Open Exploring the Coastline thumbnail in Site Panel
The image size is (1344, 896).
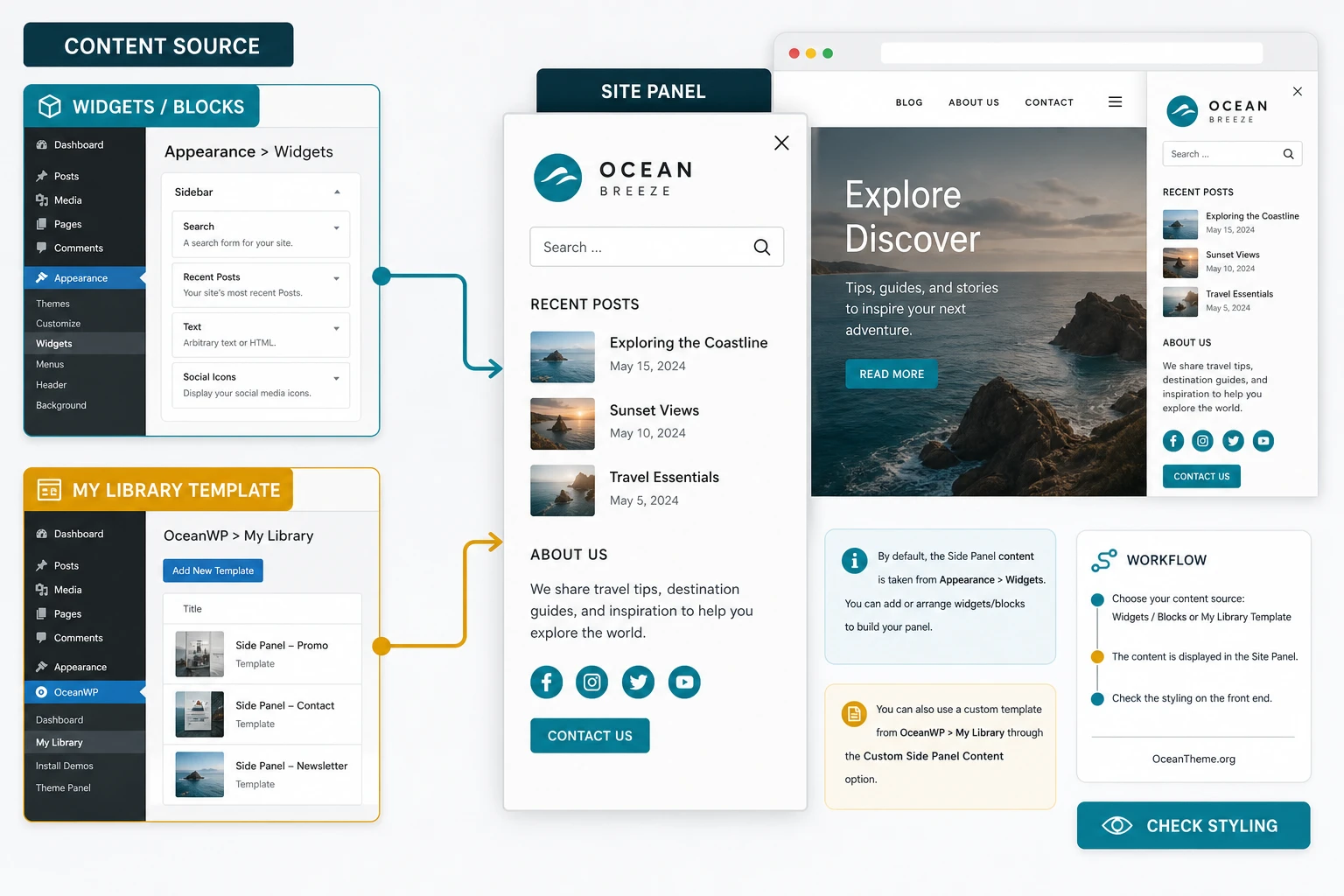(x=563, y=357)
